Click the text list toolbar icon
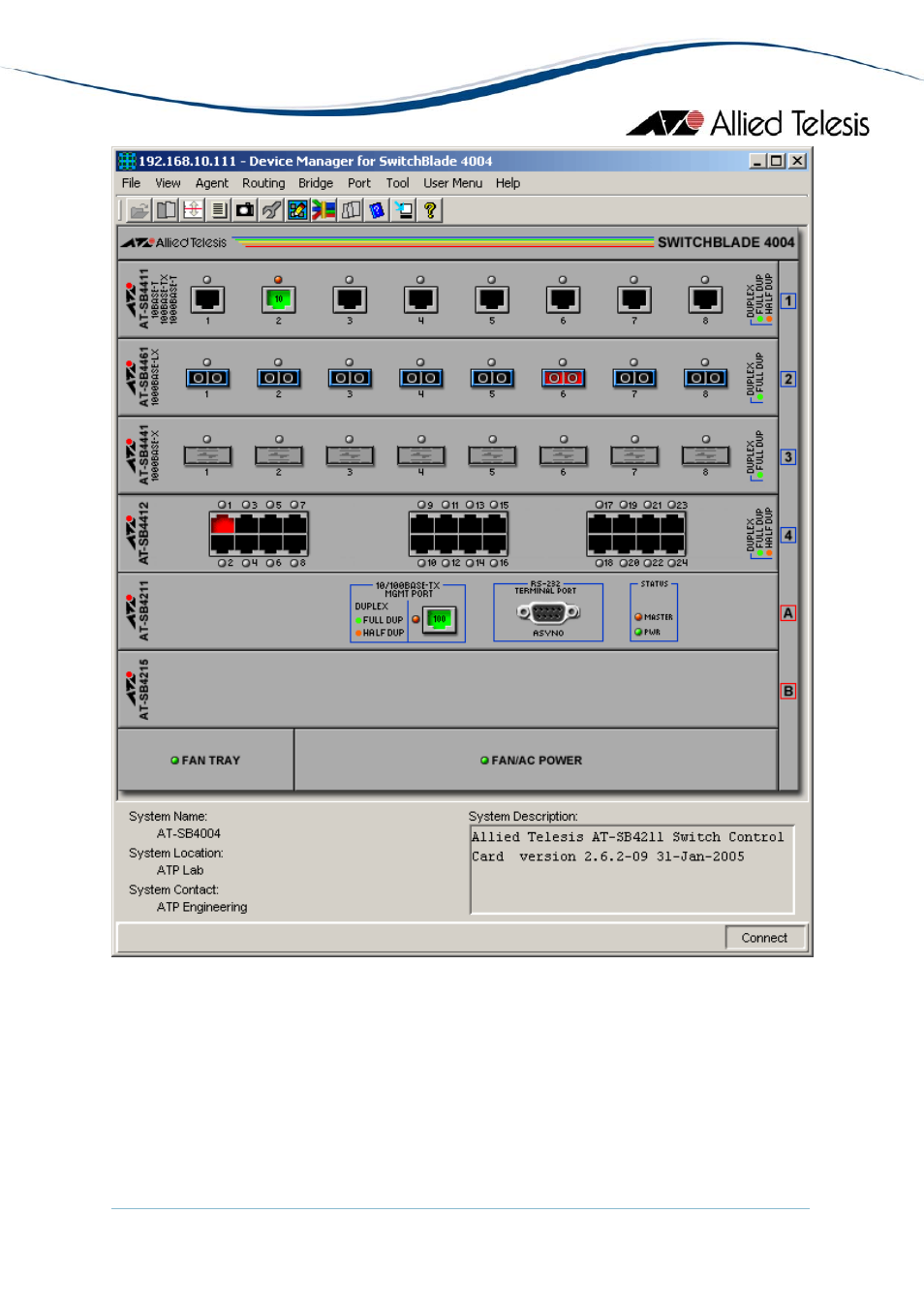Viewport: 924px width, 1308px height. pos(219,210)
